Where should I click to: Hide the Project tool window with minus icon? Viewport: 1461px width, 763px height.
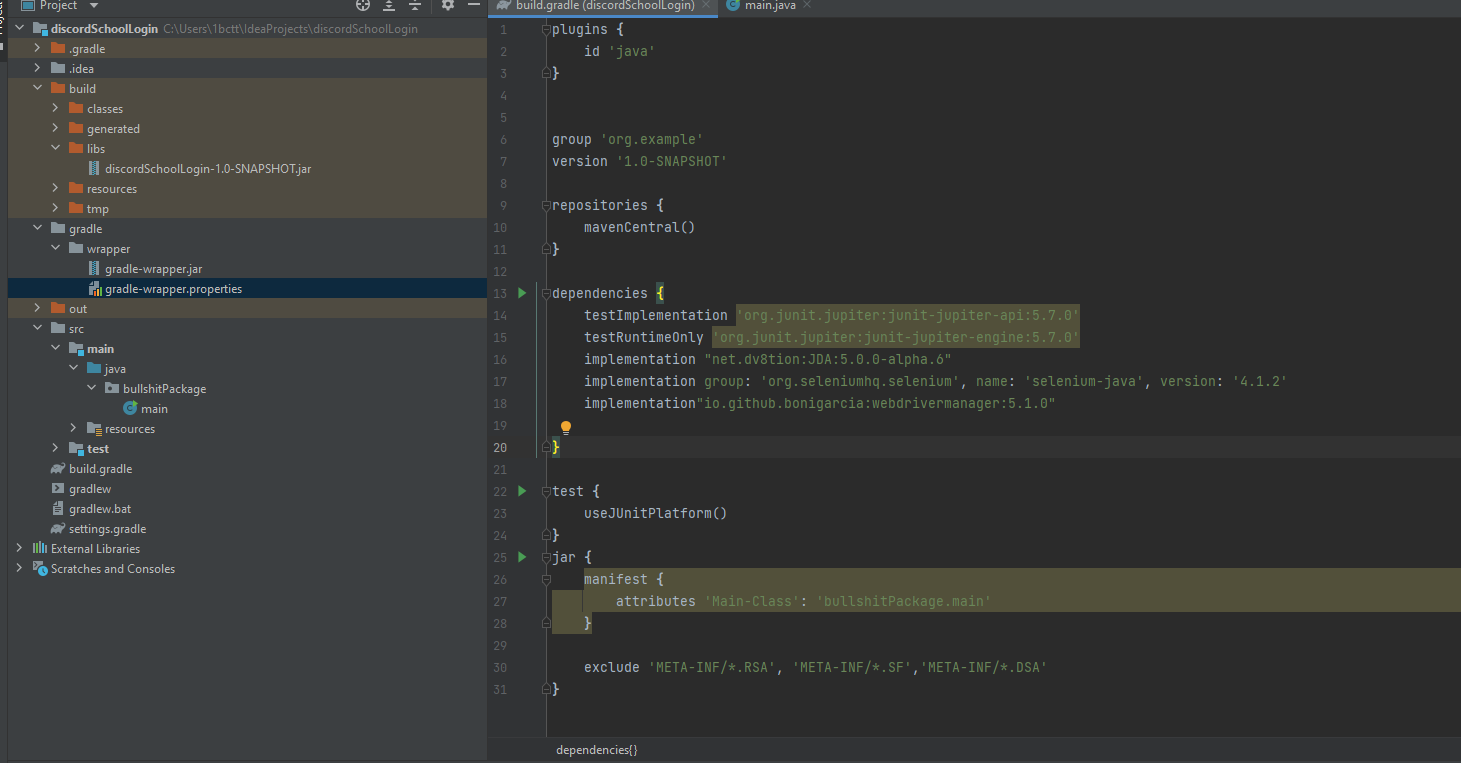pos(474,5)
